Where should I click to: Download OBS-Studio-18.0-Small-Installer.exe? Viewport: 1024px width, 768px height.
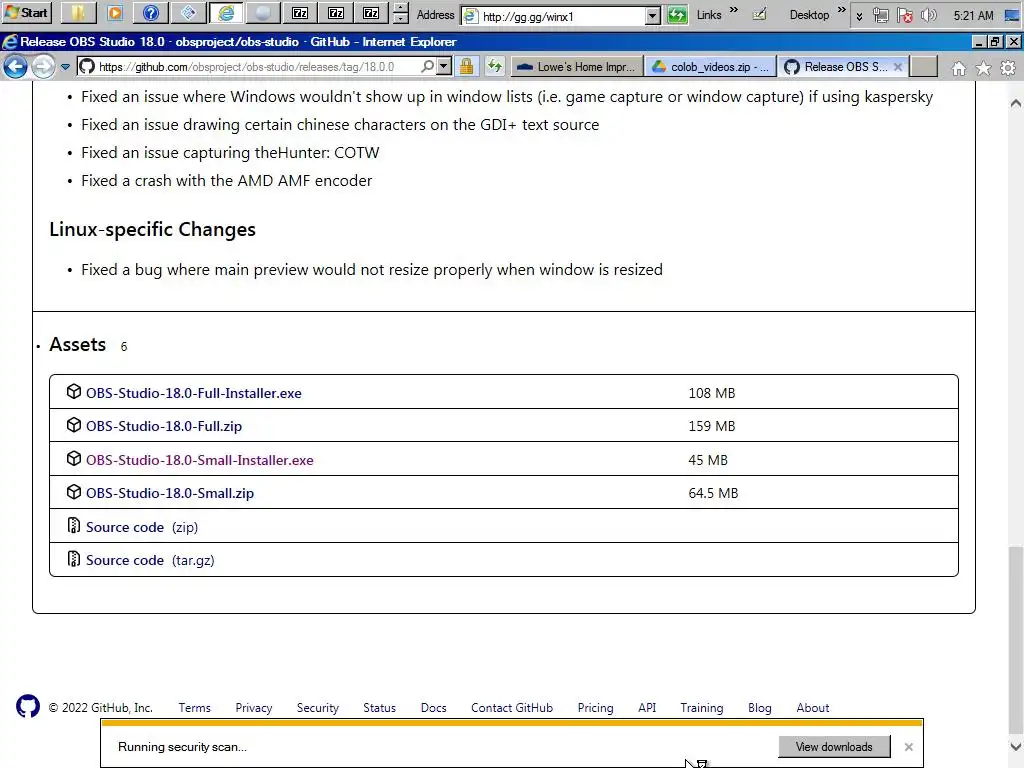tap(199, 460)
